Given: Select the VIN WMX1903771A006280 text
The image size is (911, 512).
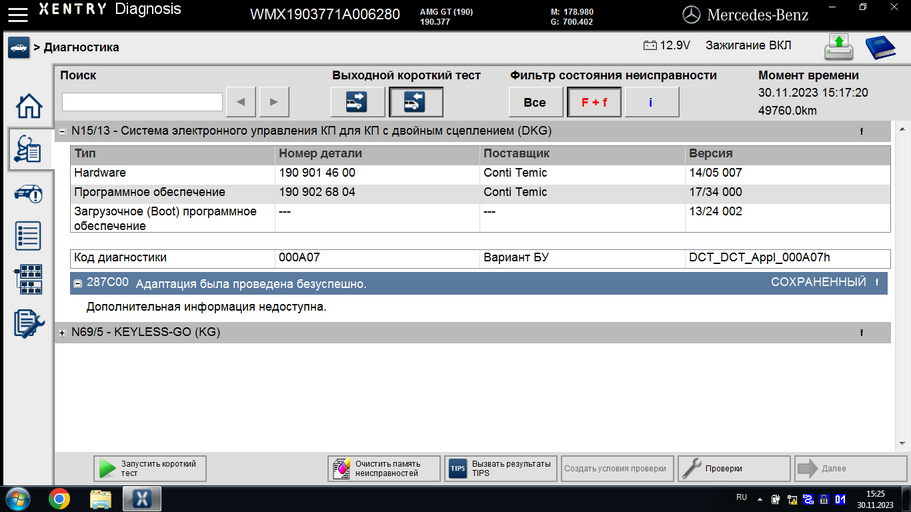Looking at the screenshot, I should click(x=325, y=15).
